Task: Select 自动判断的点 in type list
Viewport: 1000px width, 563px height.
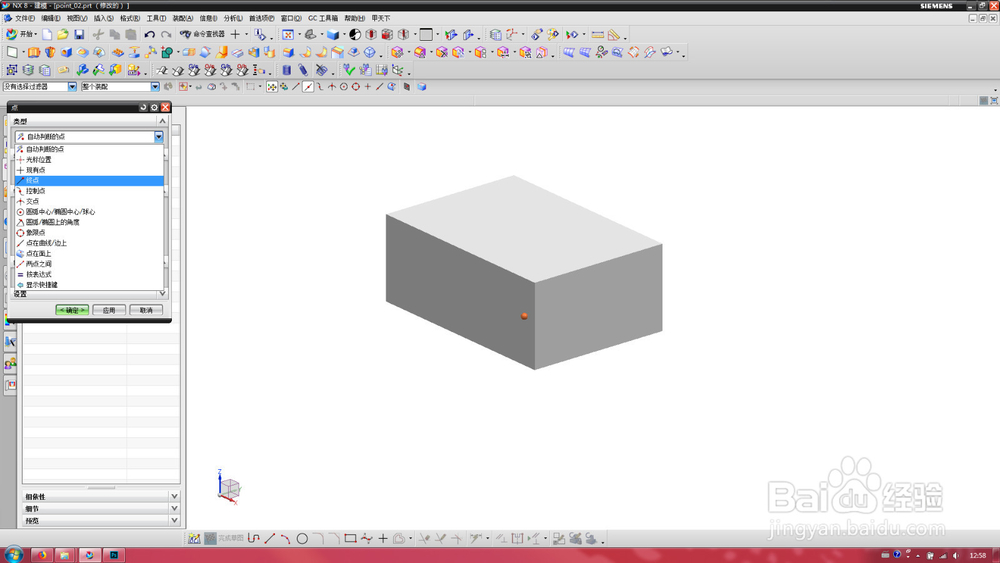Action: coord(89,149)
